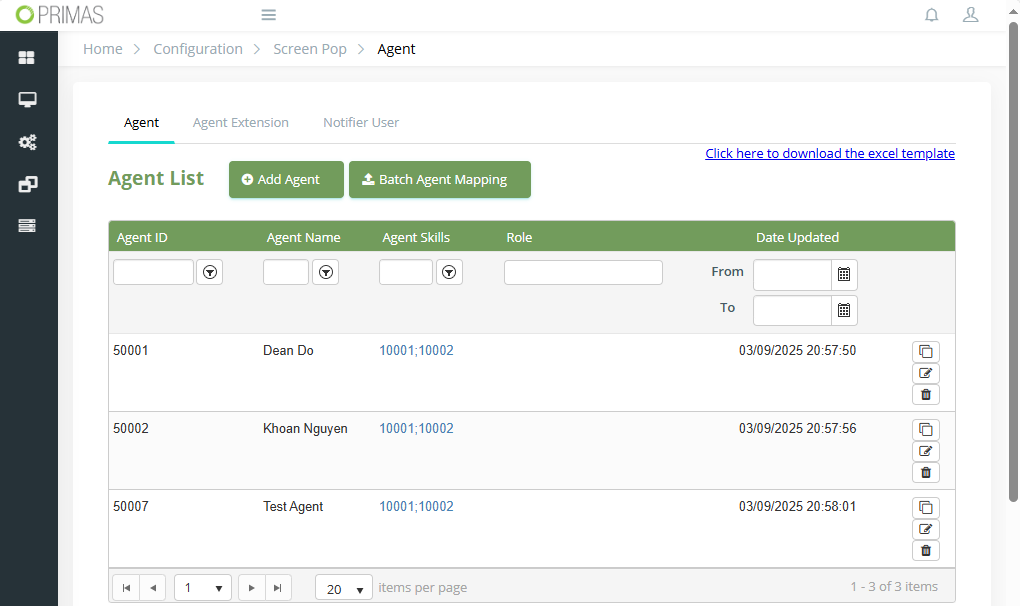This screenshot has height=606, width=1020.
Task: Click the edit icon for Khoan Nguyen
Action: tap(925, 451)
